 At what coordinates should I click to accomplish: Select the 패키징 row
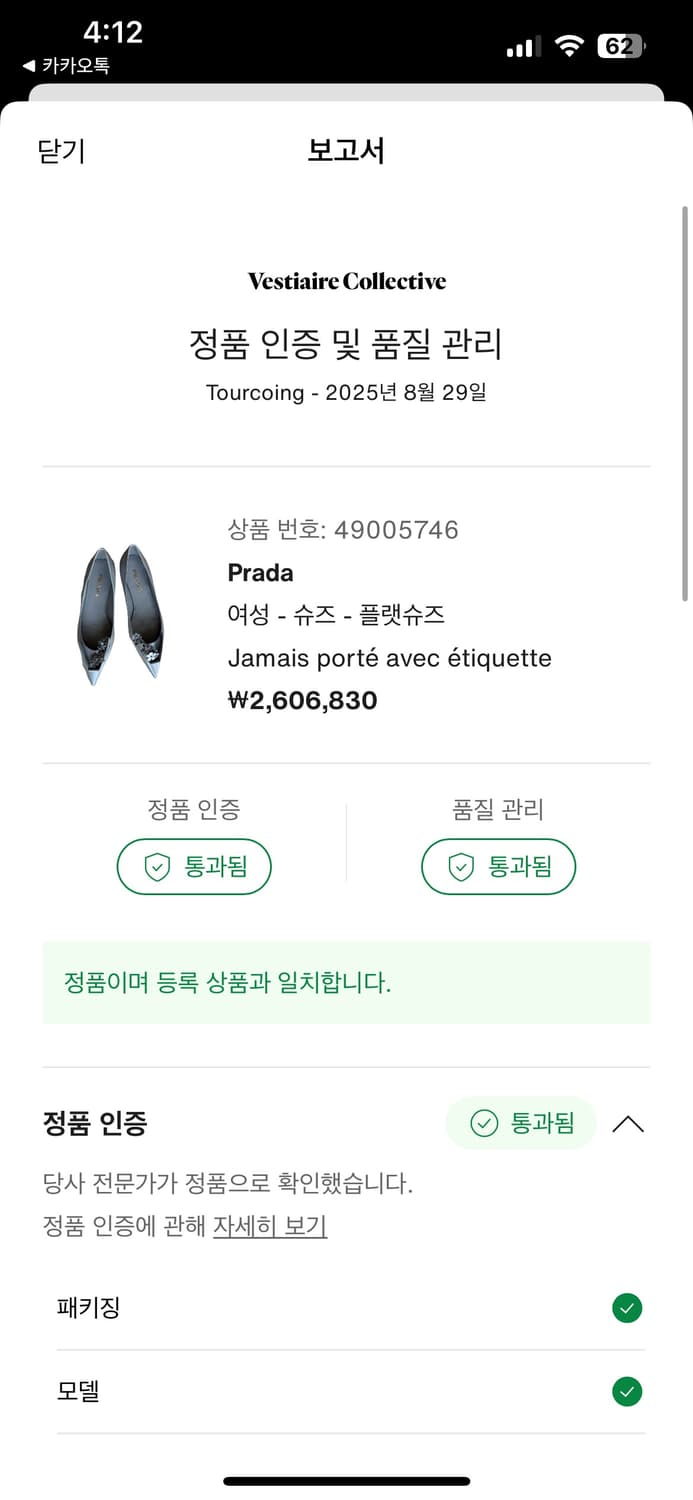(x=346, y=1308)
